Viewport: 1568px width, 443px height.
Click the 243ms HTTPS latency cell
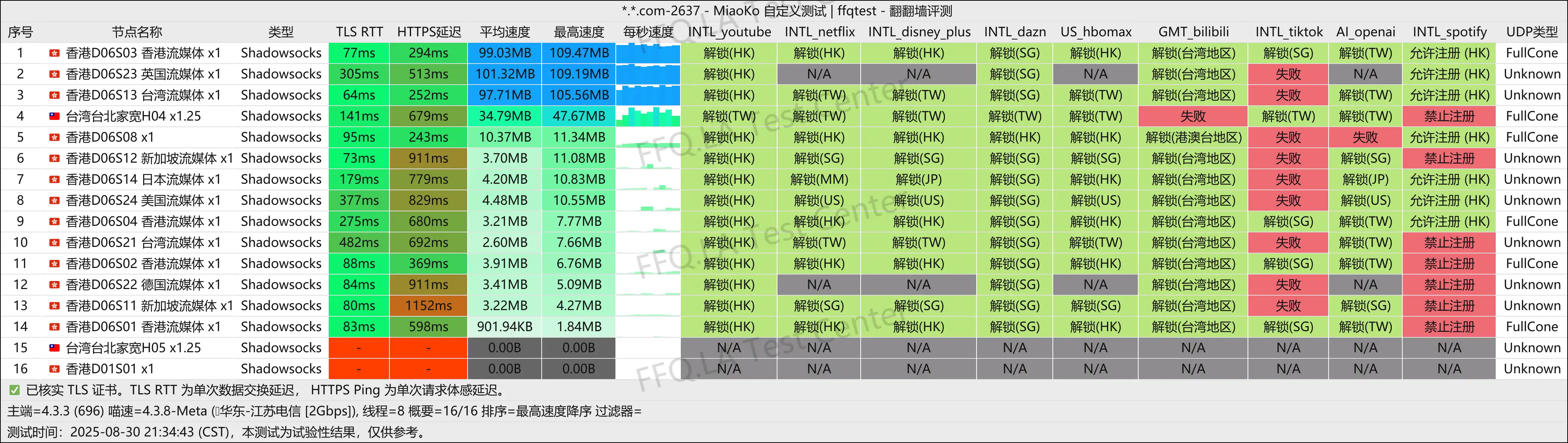429,138
